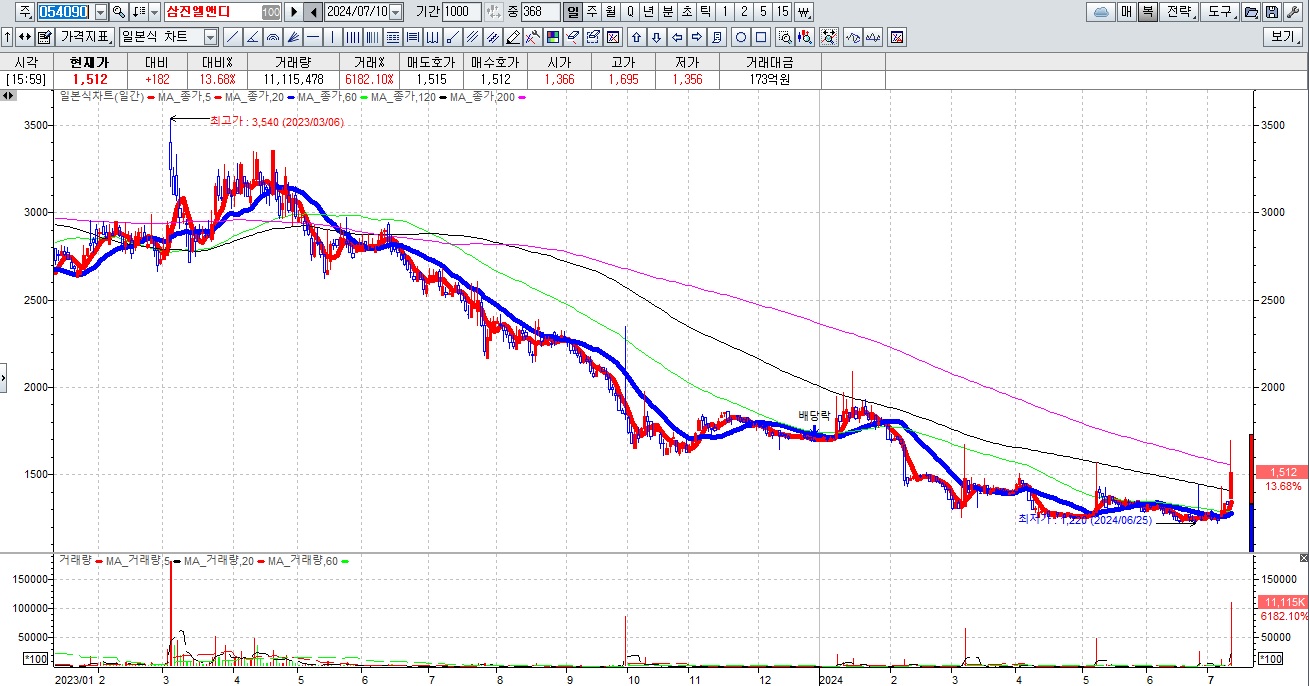This screenshot has height=686, width=1309.
Task: Open the 가격지표 indicator dropdown
Action: [85, 37]
